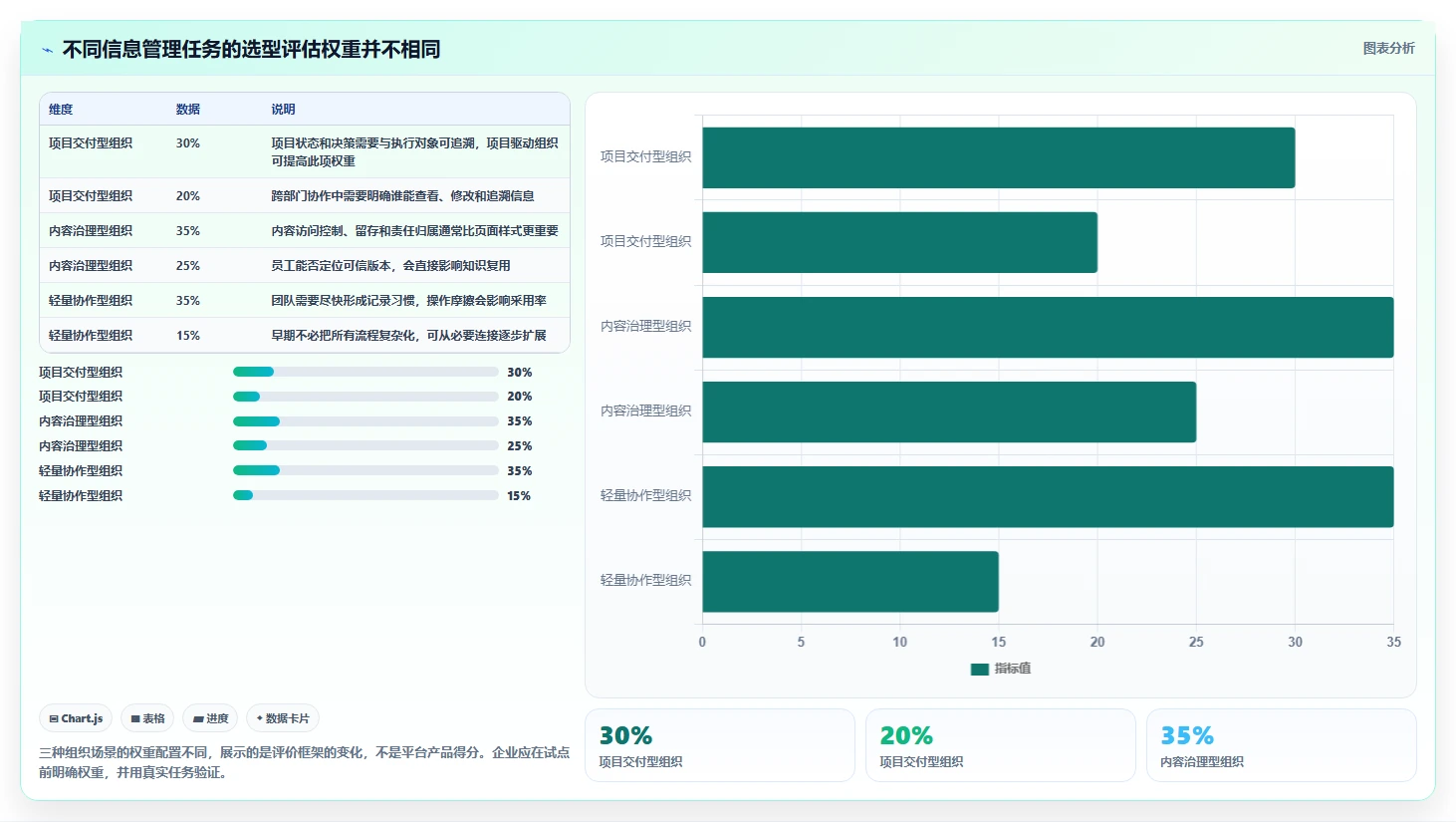Click the full-width chart bar for 轻量协作型组织

tap(1048, 497)
